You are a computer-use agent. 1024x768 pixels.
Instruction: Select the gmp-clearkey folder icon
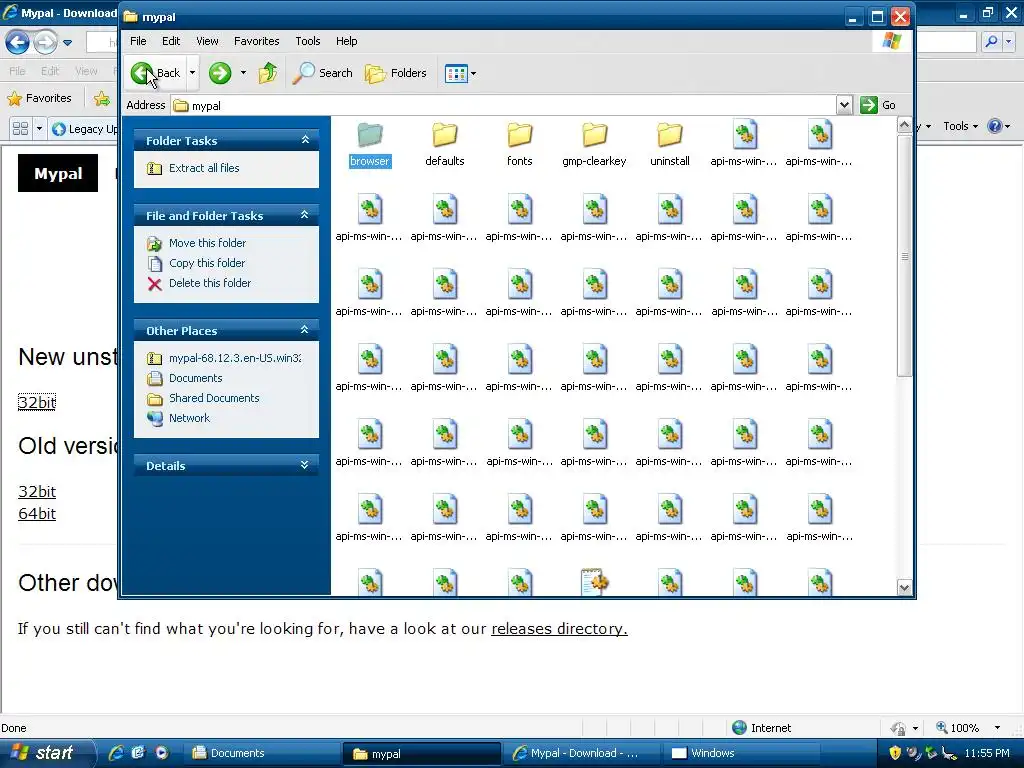pos(594,136)
